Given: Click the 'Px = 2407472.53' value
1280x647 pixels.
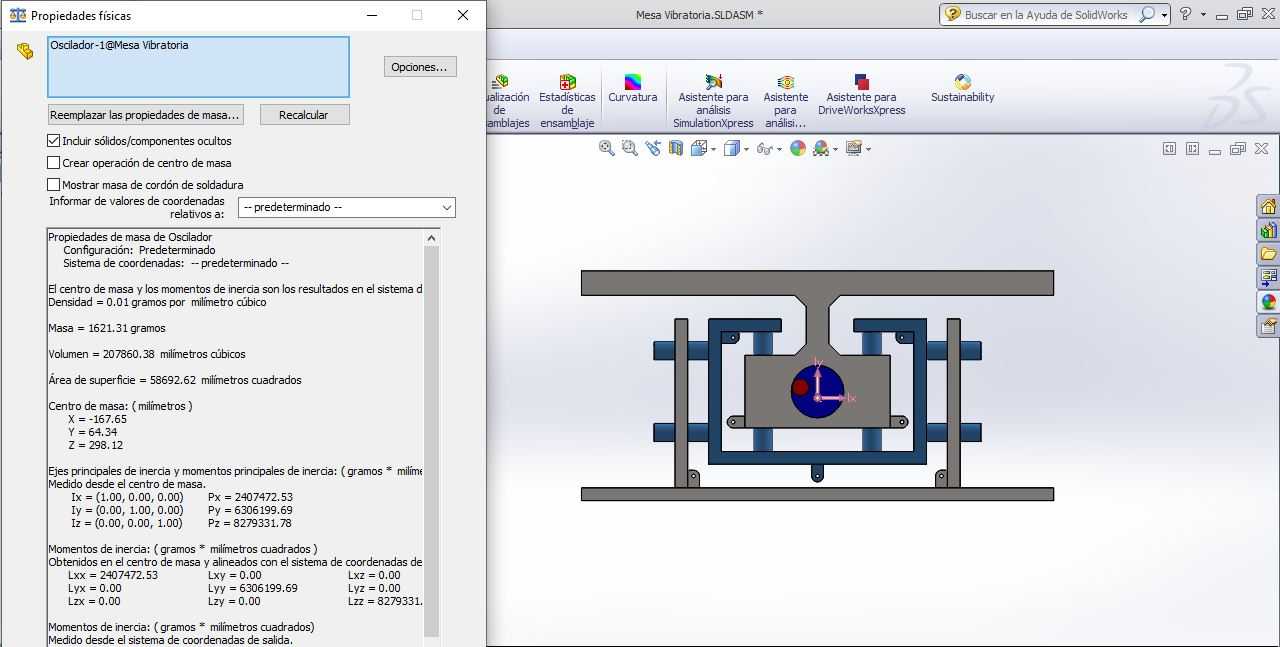Looking at the screenshot, I should [250, 497].
